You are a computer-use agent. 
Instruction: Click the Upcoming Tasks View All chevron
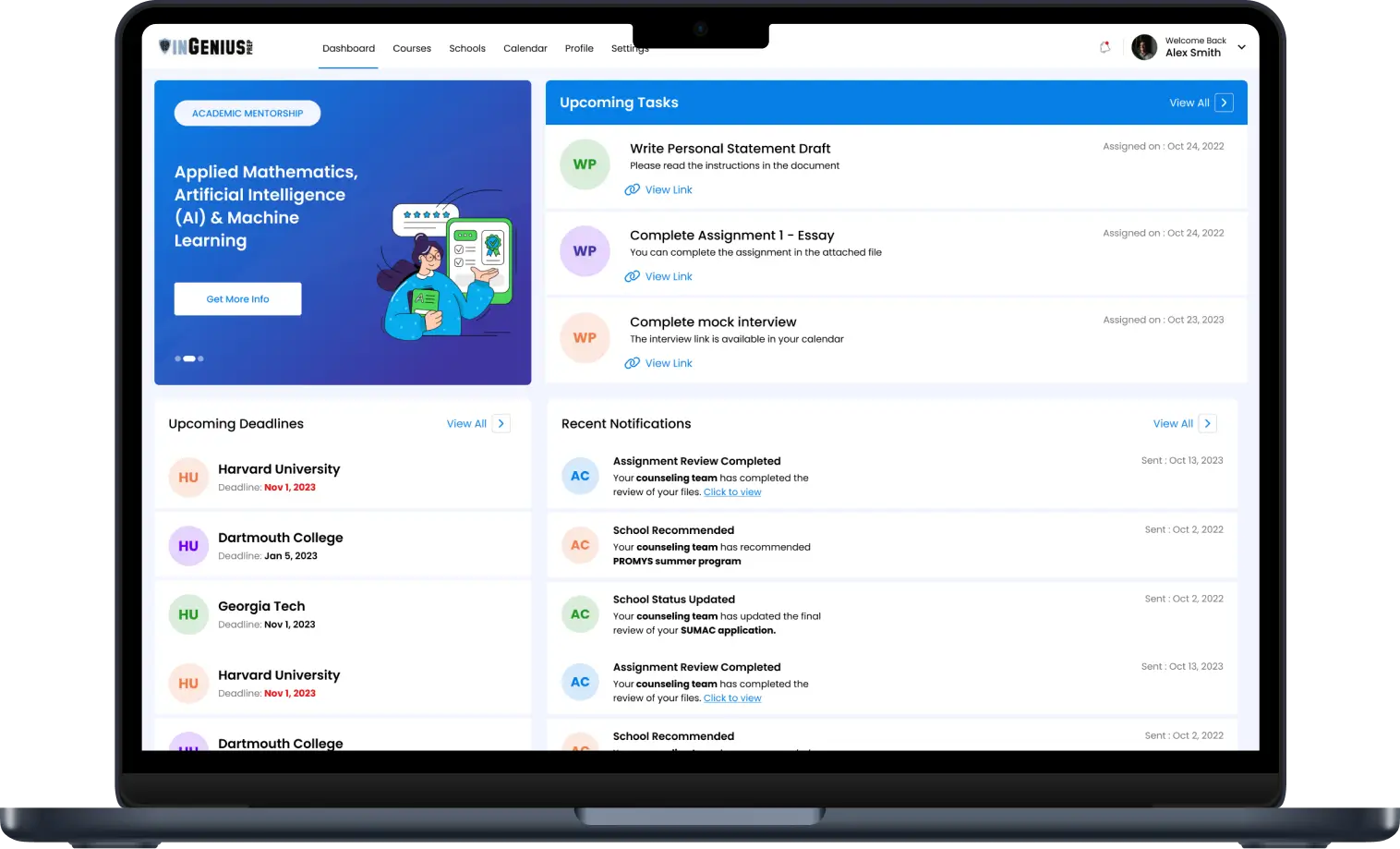click(x=1224, y=103)
